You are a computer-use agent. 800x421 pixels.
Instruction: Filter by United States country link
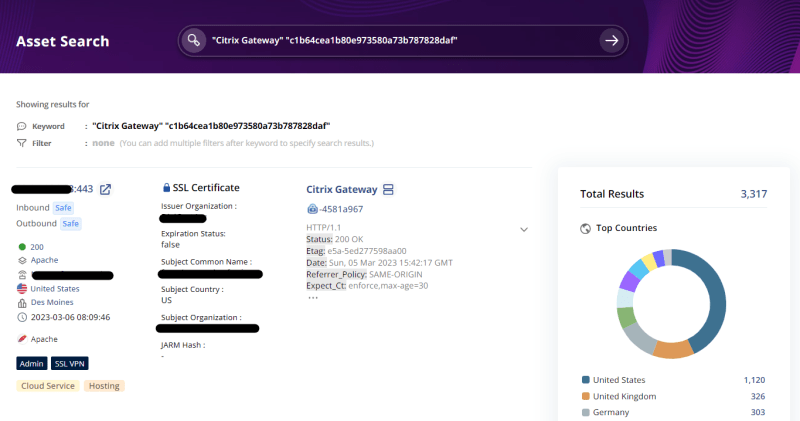click(55, 289)
